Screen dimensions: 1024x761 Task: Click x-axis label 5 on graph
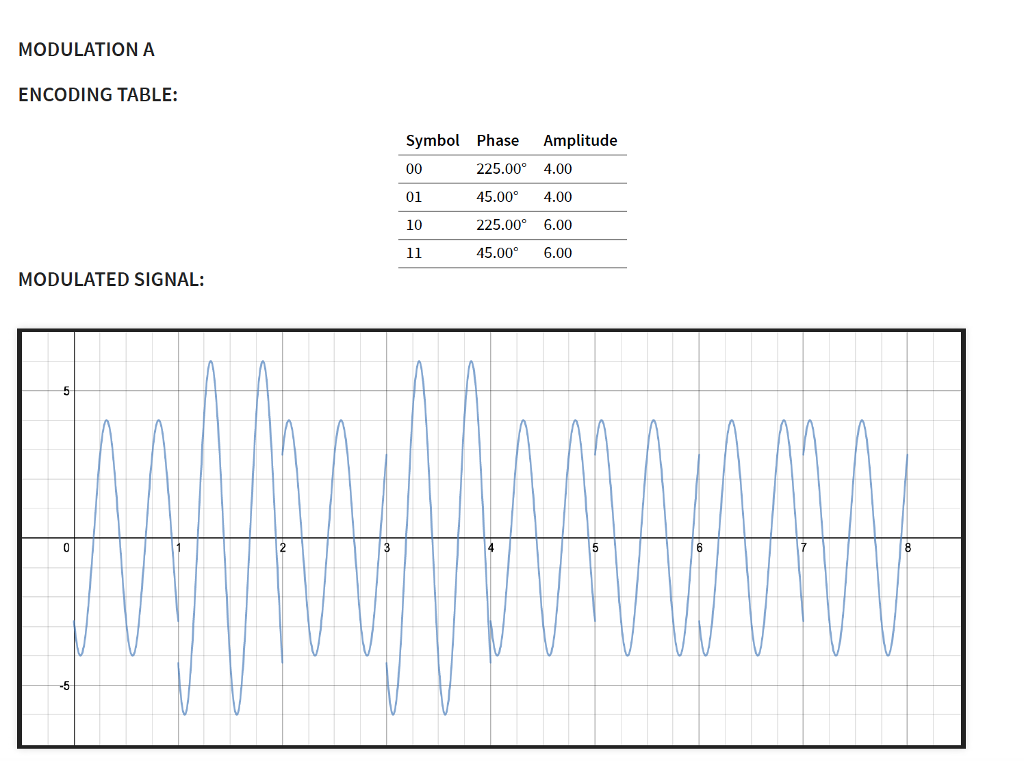pyautogui.click(x=595, y=548)
